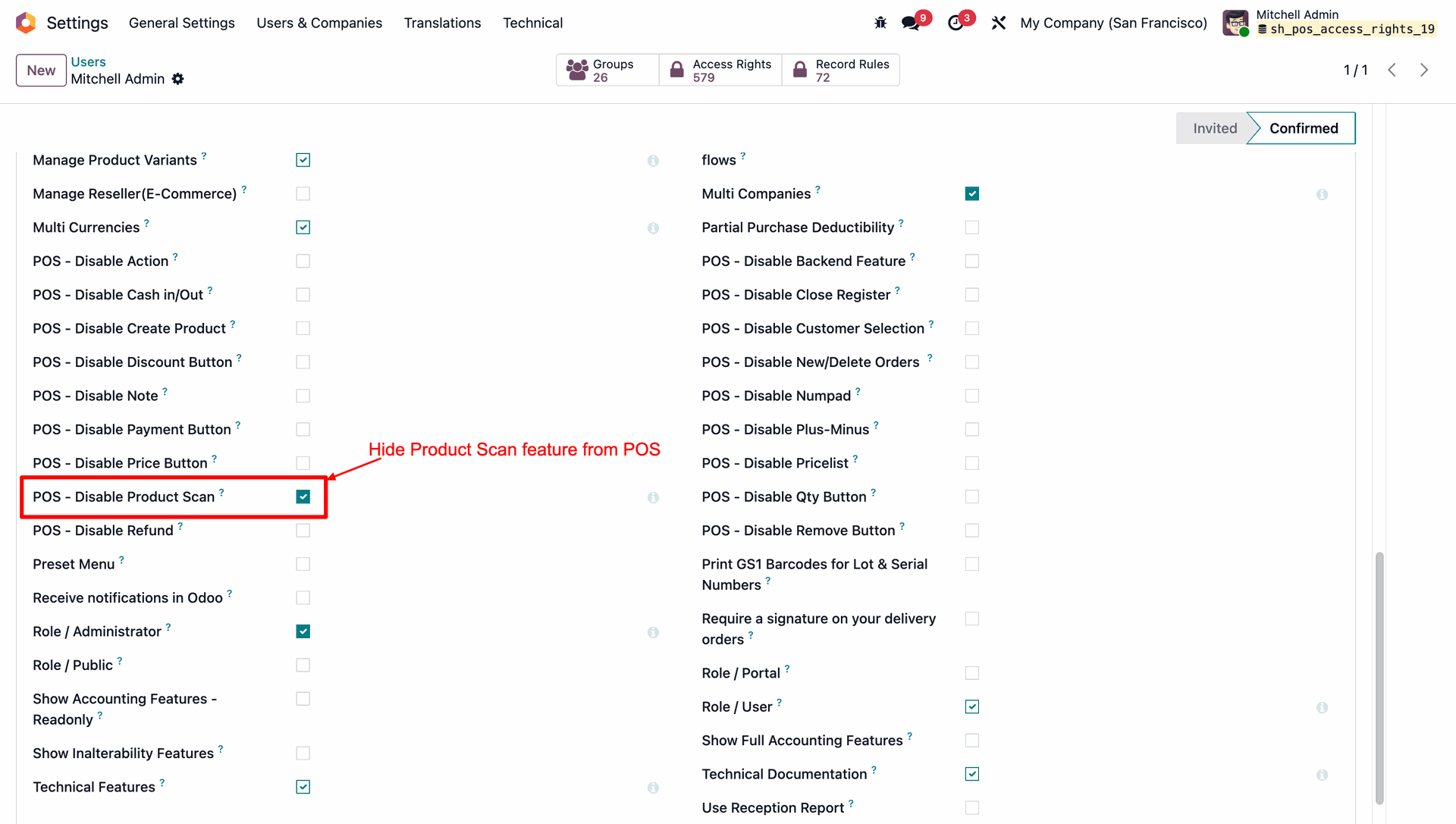Open the debug bug icon menu

tap(880, 23)
